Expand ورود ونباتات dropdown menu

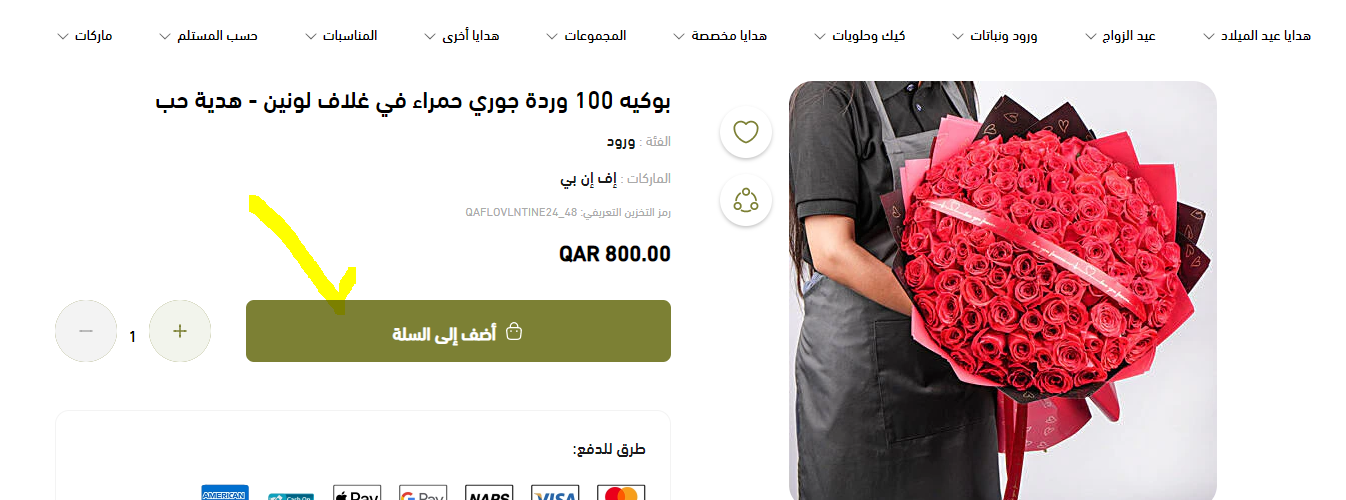click(x=994, y=36)
